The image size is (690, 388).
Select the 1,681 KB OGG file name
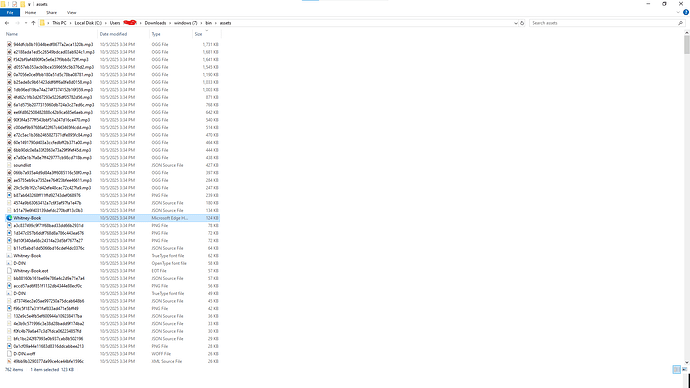54,52
